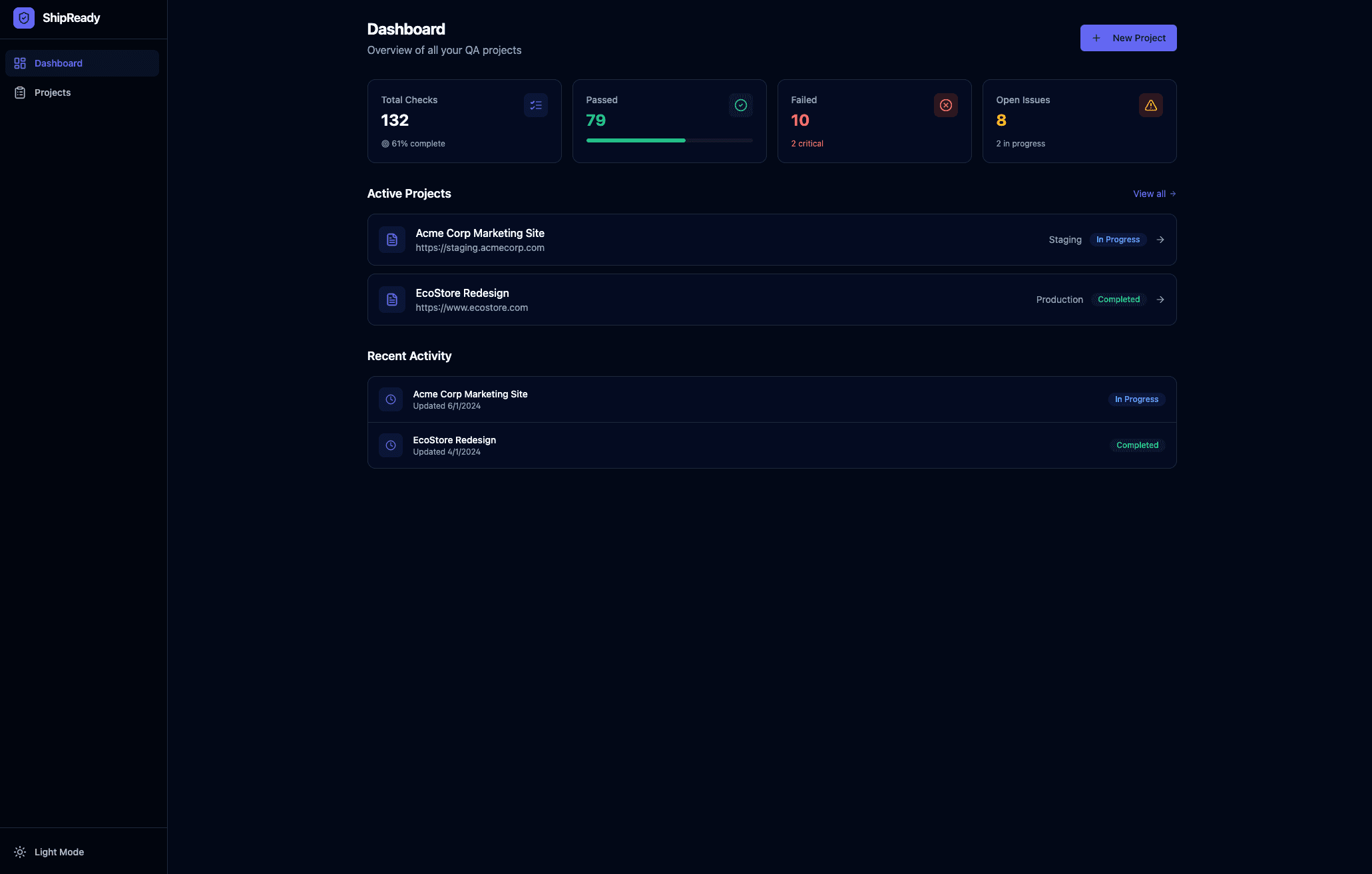Click Acme Corp Marketing Site in Recent Activity
Screen dimensions: 1372x874
[470, 394]
